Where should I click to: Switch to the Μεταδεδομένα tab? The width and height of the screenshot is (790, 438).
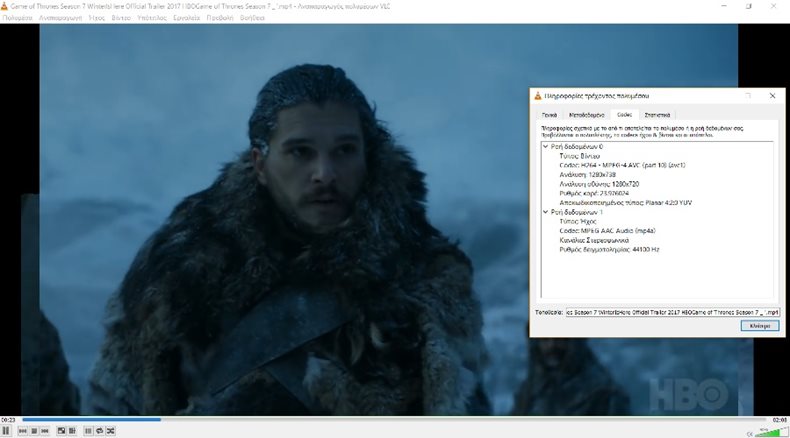(586, 115)
